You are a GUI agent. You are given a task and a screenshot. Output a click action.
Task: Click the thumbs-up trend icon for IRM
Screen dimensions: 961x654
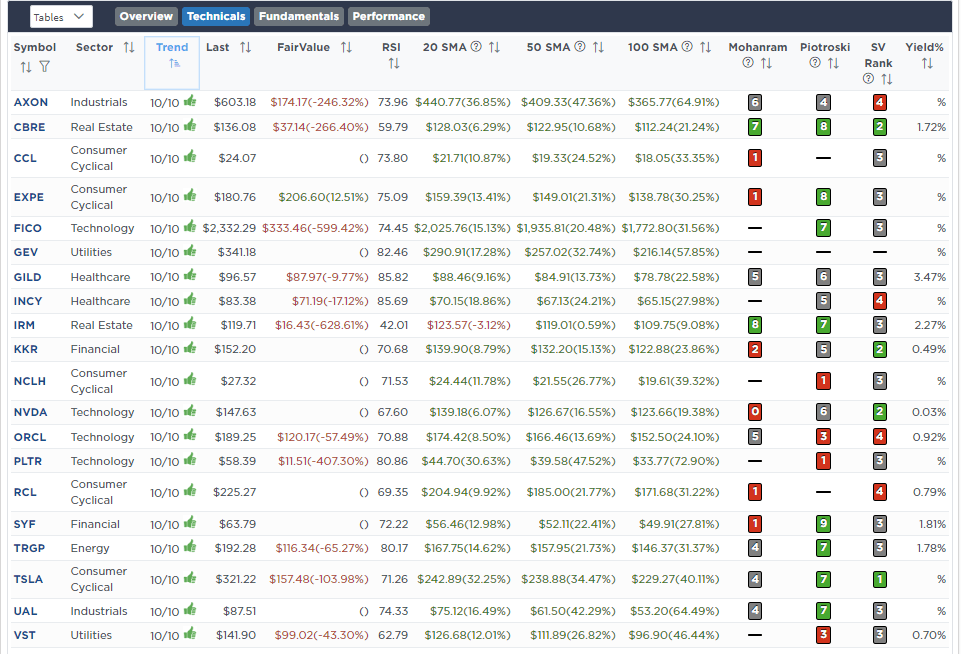190,324
